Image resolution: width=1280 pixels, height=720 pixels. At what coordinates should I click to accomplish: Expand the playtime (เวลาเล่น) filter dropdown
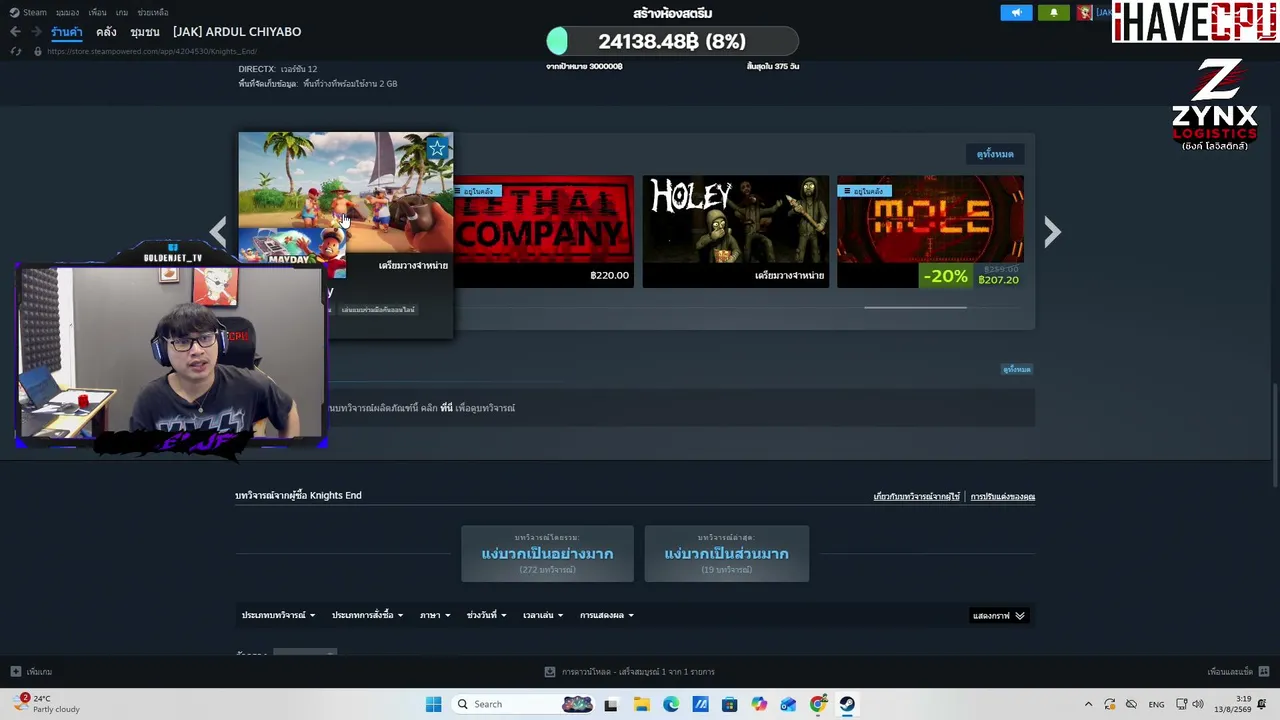[543, 615]
